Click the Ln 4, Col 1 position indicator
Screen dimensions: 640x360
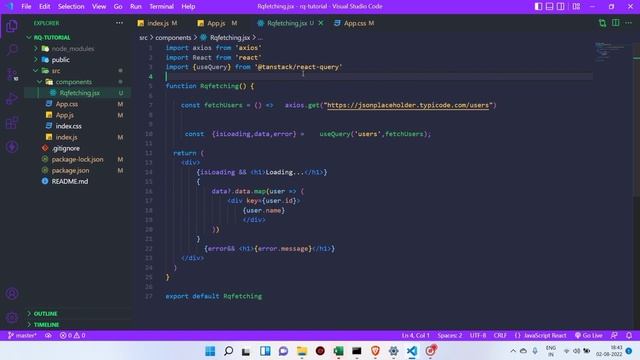click(416, 336)
